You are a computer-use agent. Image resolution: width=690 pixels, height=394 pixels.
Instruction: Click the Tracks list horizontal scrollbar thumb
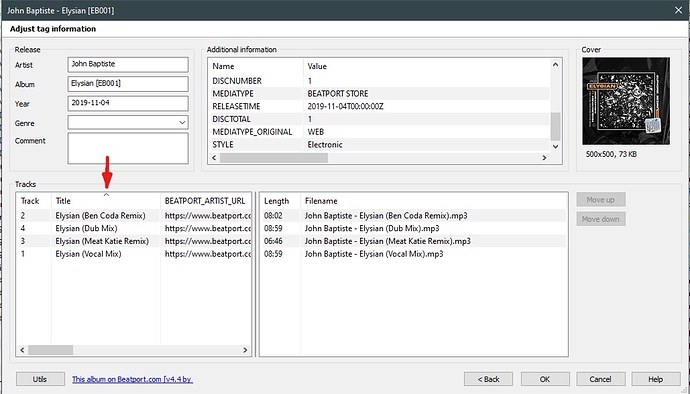51,350
